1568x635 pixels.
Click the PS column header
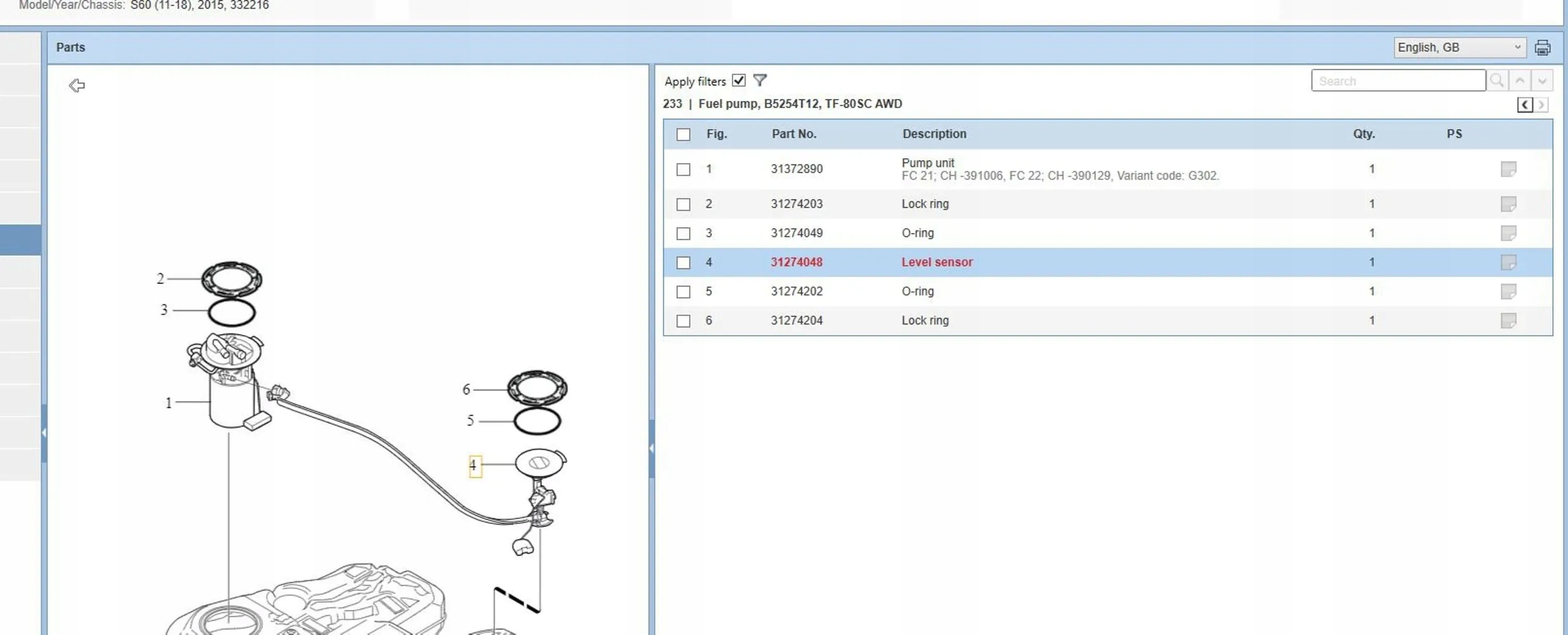1454,134
